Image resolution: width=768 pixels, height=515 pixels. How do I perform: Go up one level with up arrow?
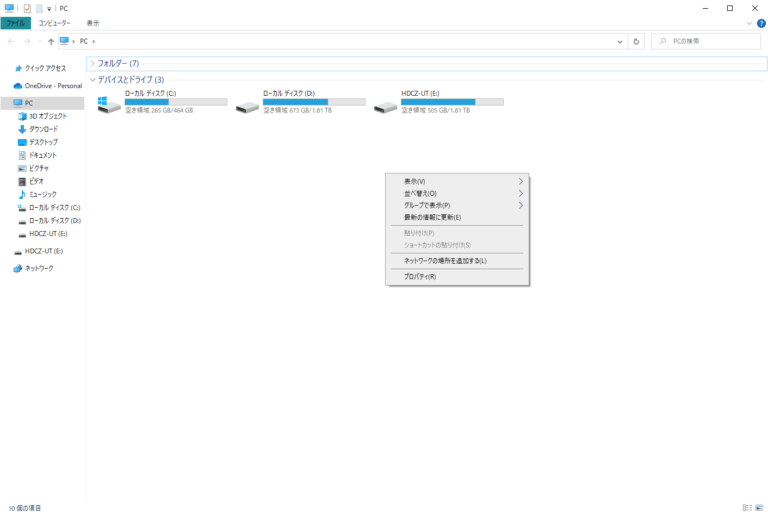51,41
